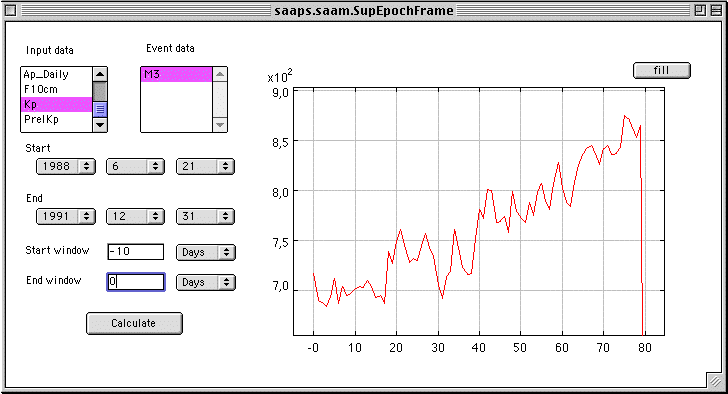Open the Start window Days unit dropdown
The width and height of the screenshot is (728, 394).
[x=206, y=252]
